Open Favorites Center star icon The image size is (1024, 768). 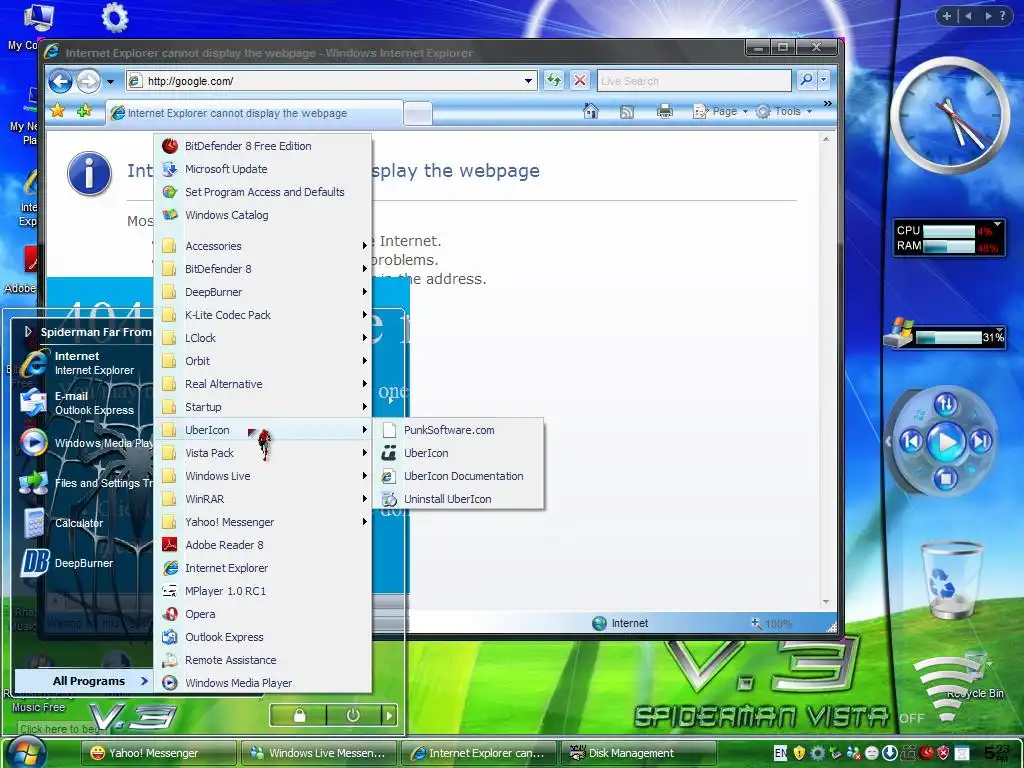[57, 111]
